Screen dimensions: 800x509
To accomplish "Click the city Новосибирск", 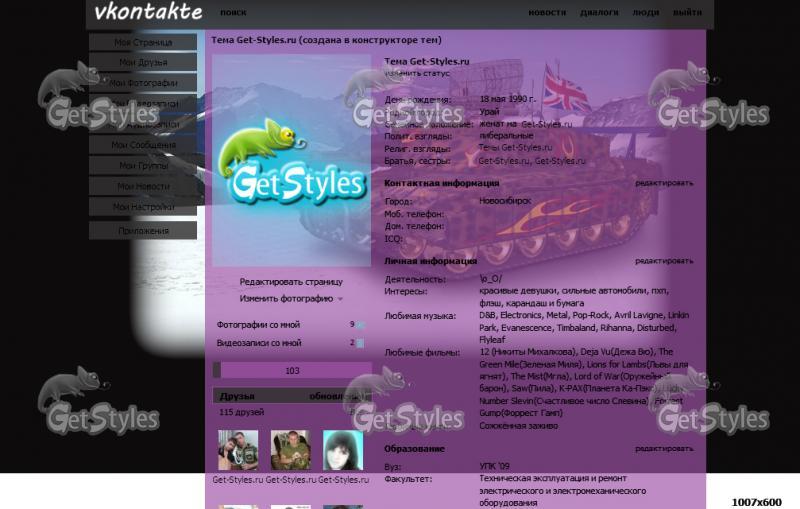I will tap(505, 201).
